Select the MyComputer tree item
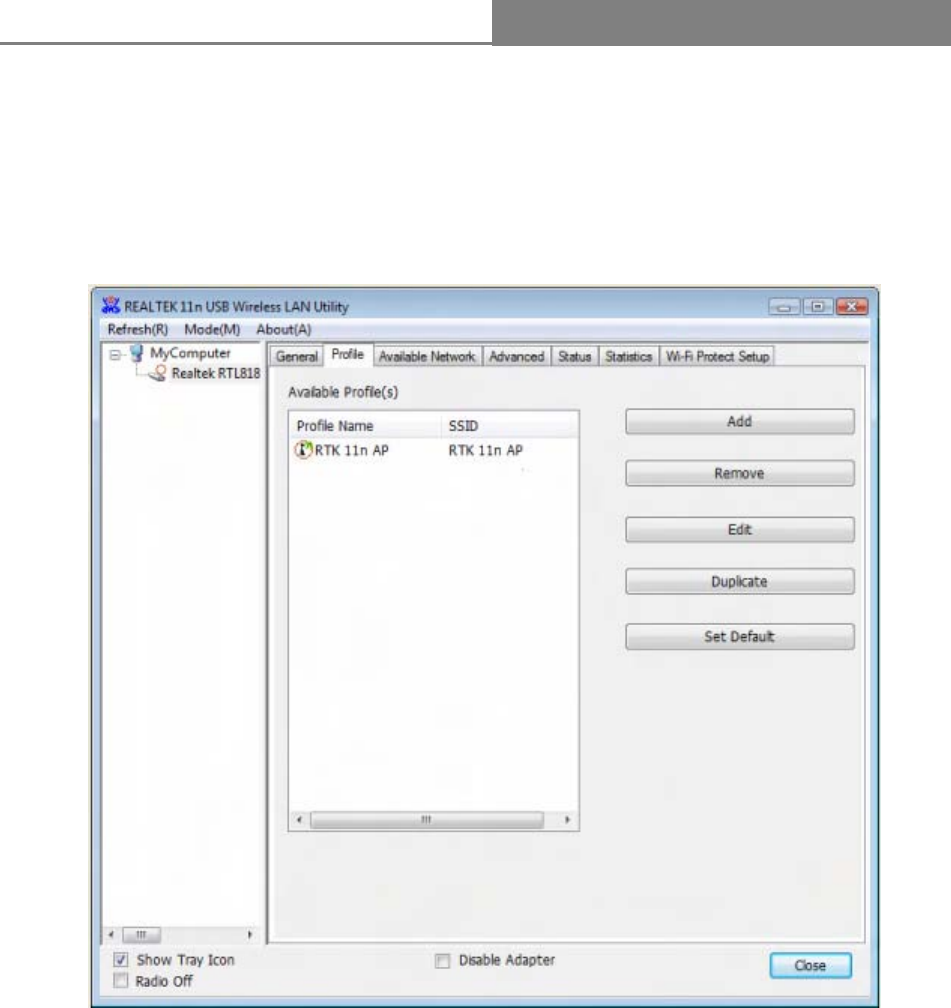 click(190, 353)
